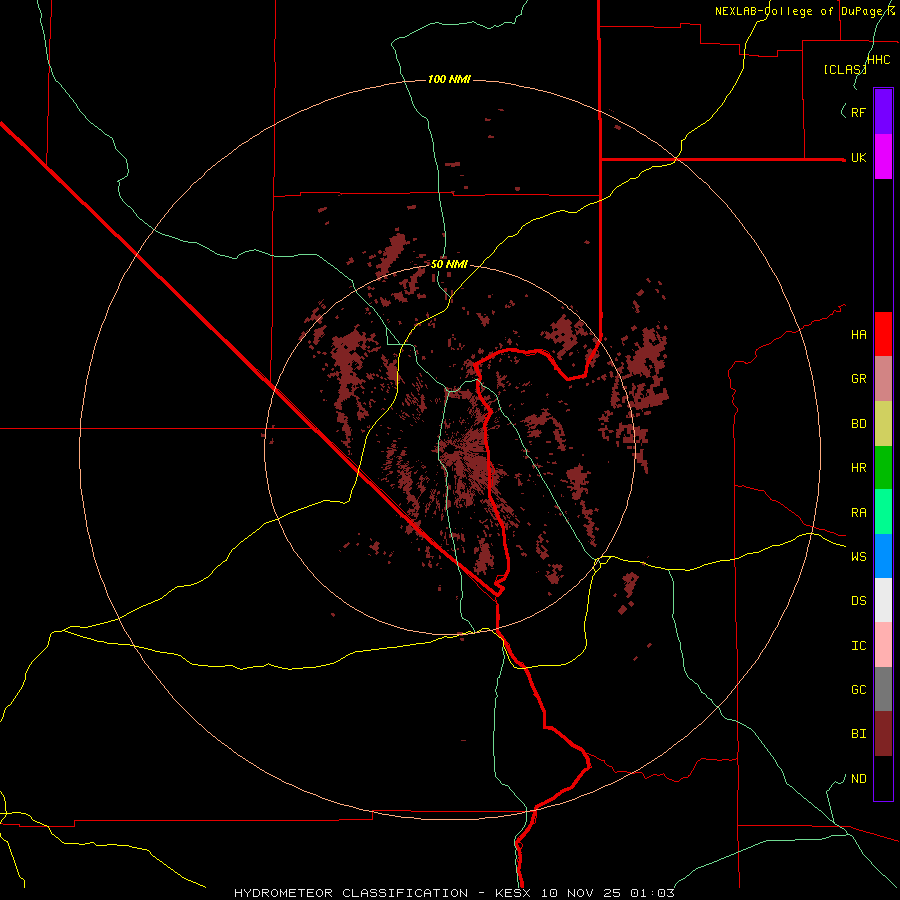Select the yellow BD legend swatch
The height and width of the screenshot is (900, 900).
point(883,424)
